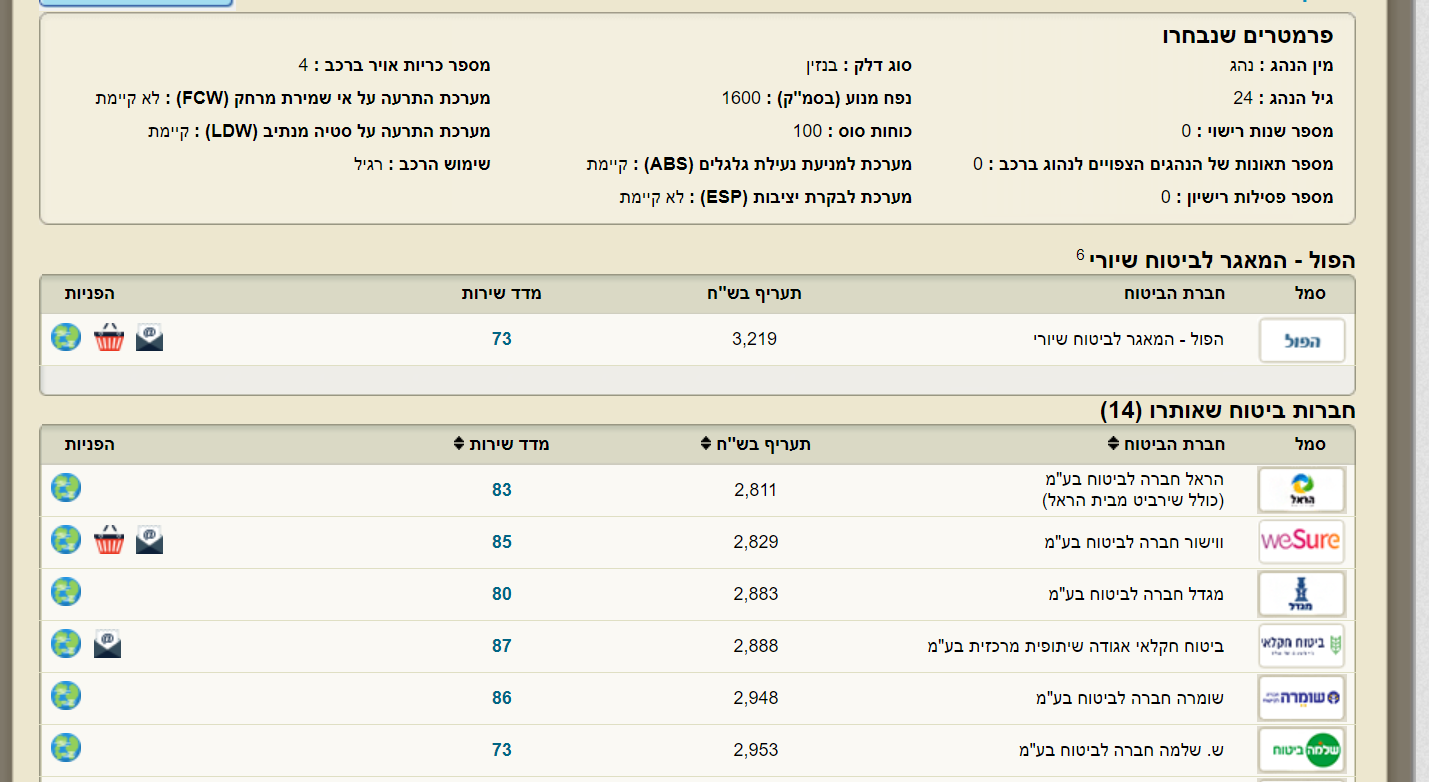
Task: Click Harel's service score 83 link
Action: pos(501,490)
